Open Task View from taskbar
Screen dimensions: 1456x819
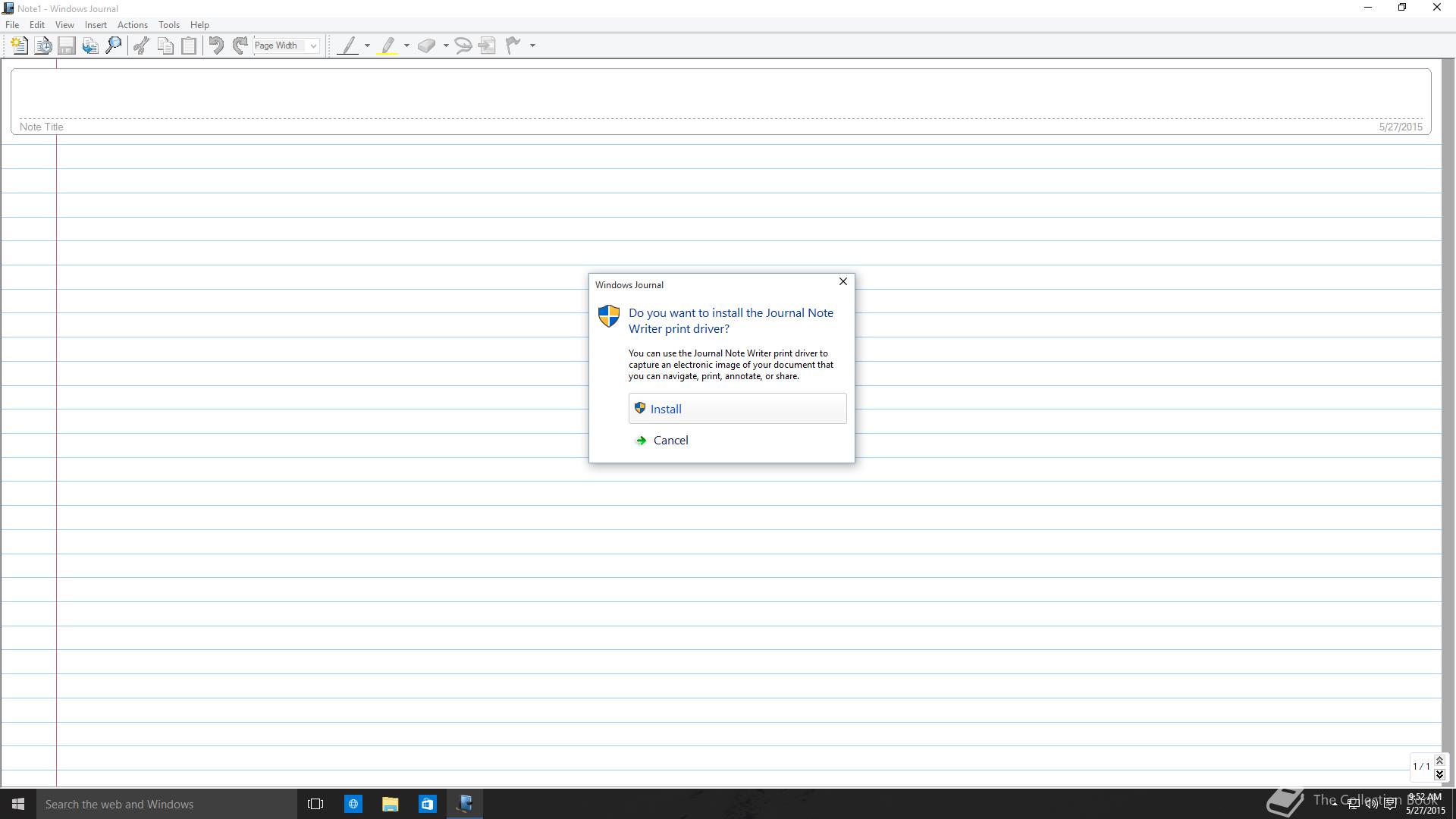pyautogui.click(x=315, y=804)
